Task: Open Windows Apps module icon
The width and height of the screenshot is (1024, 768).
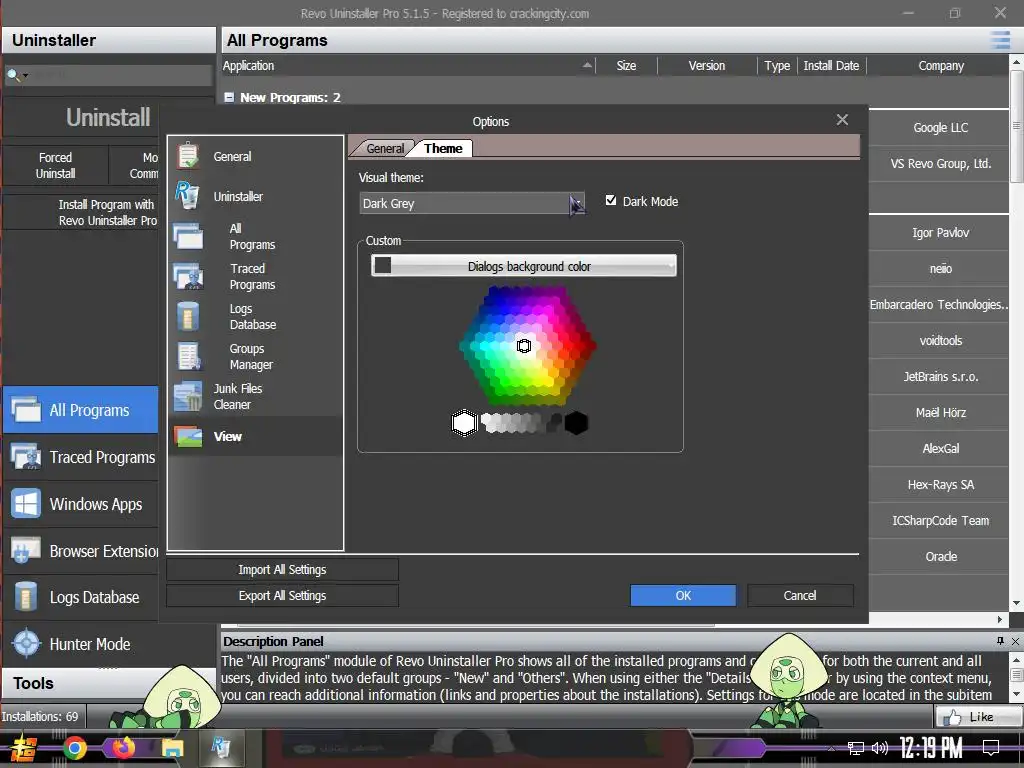Action: (26, 504)
